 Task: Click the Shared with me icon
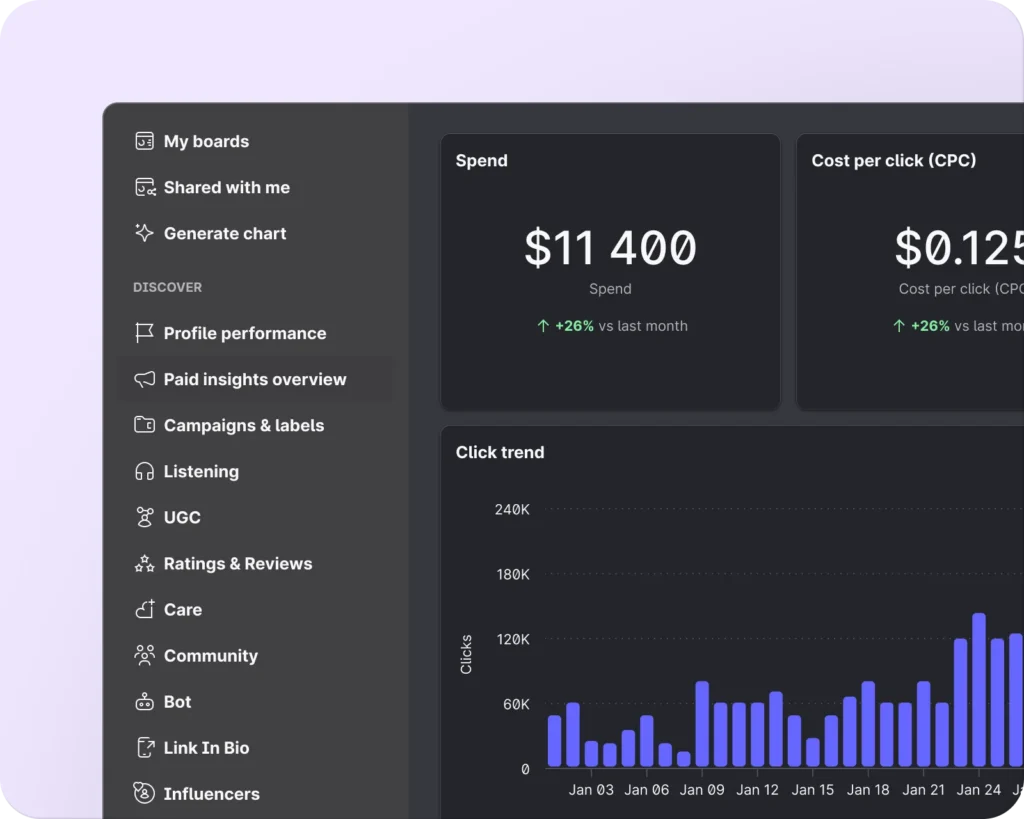144,187
